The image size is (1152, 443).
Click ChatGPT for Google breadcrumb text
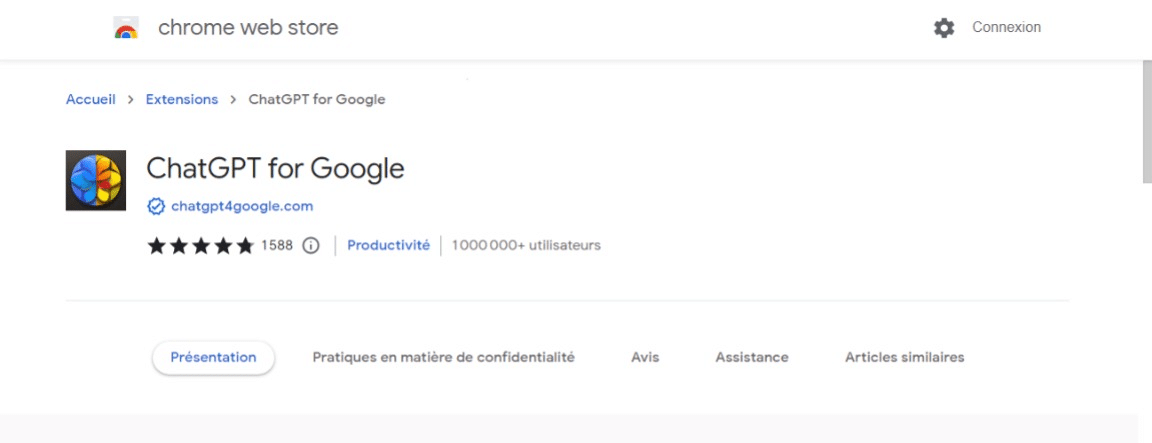click(x=317, y=99)
